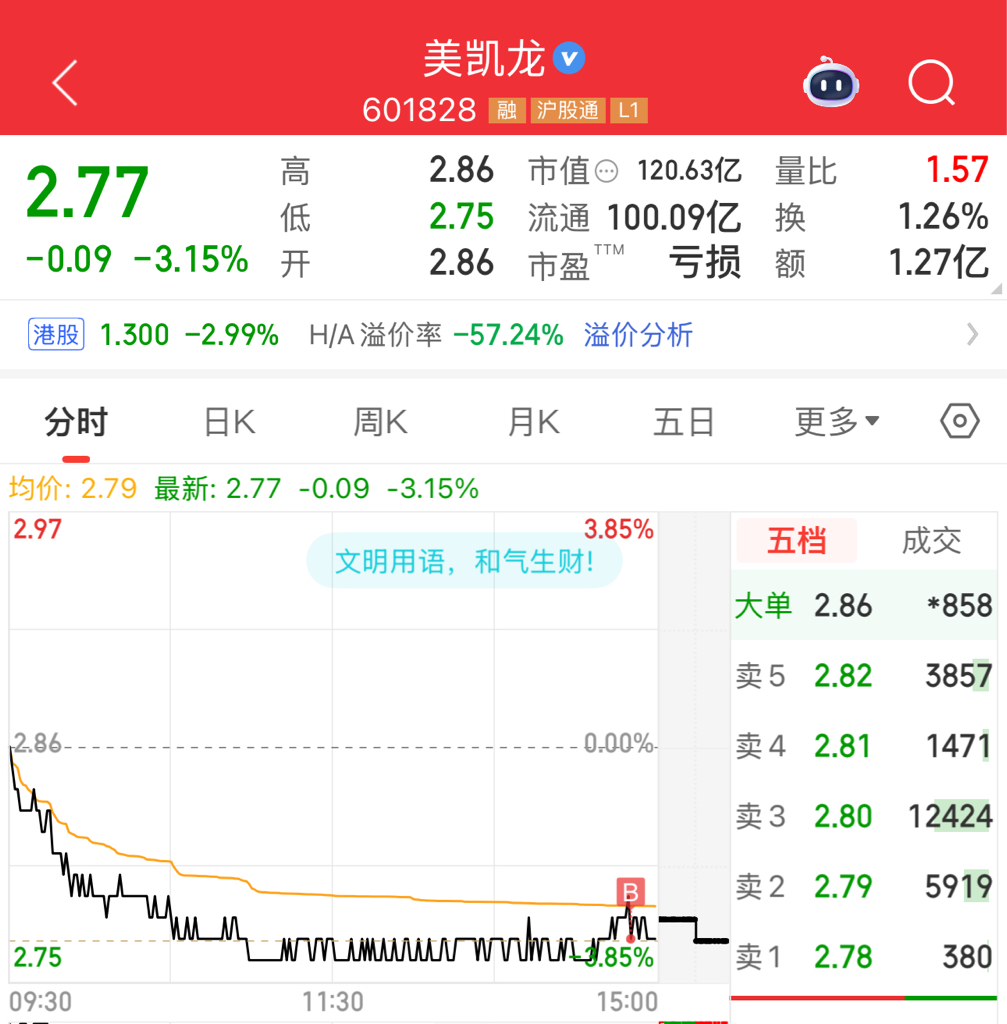Switch to the 五日 tab
Viewport: 1007px width, 1024px height.
(x=684, y=422)
